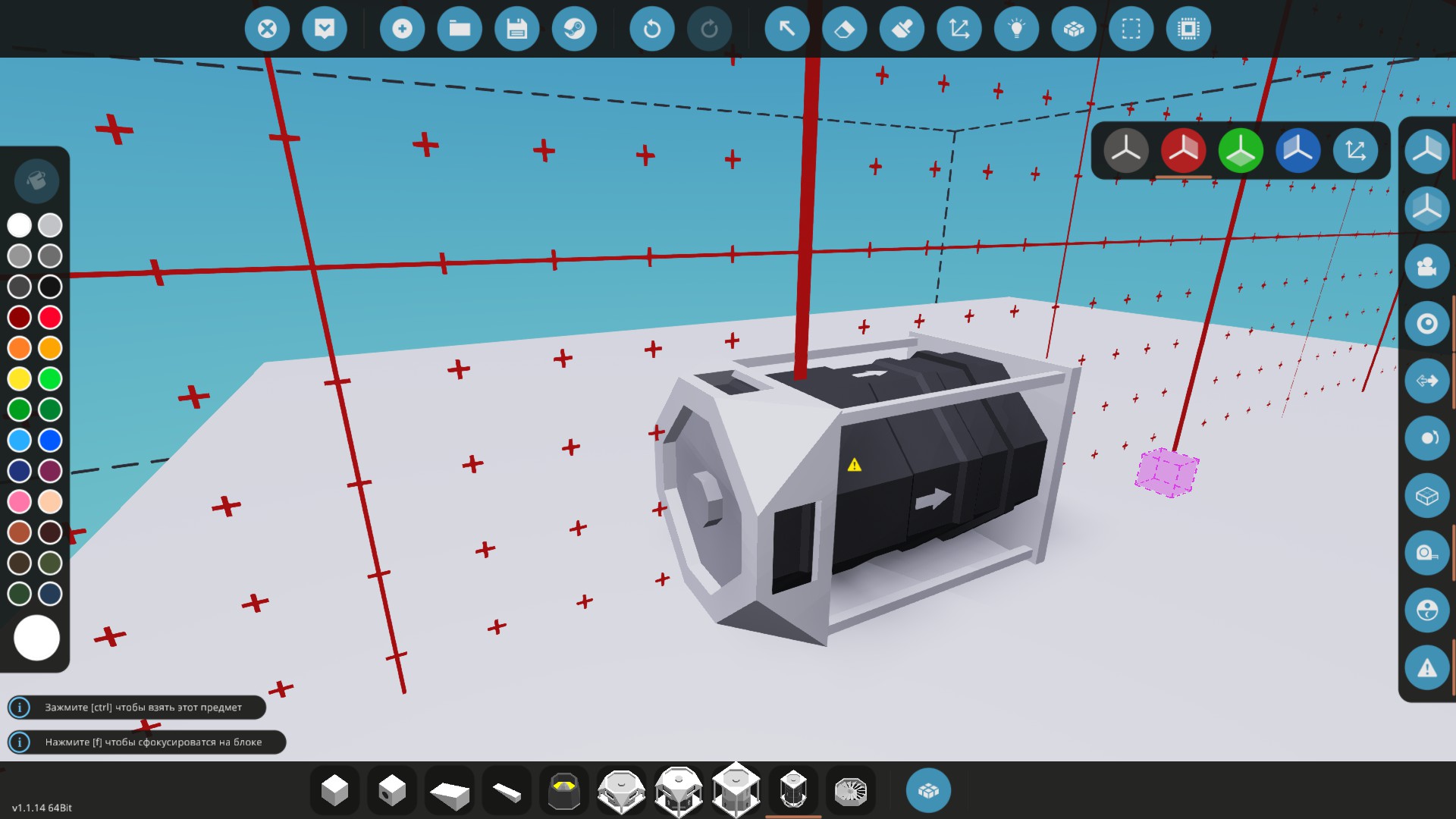The width and height of the screenshot is (1456, 819).
Task: Select the fan turbine component in hotbar
Action: [850, 791]
